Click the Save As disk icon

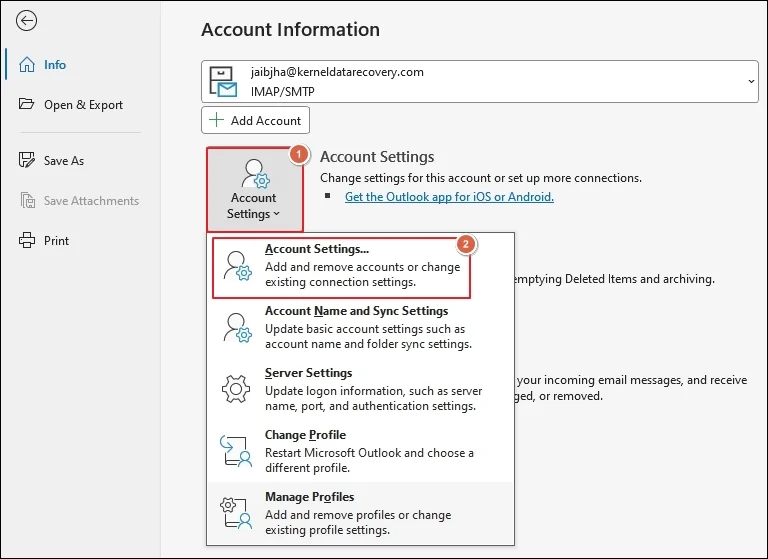click(27, 160)
